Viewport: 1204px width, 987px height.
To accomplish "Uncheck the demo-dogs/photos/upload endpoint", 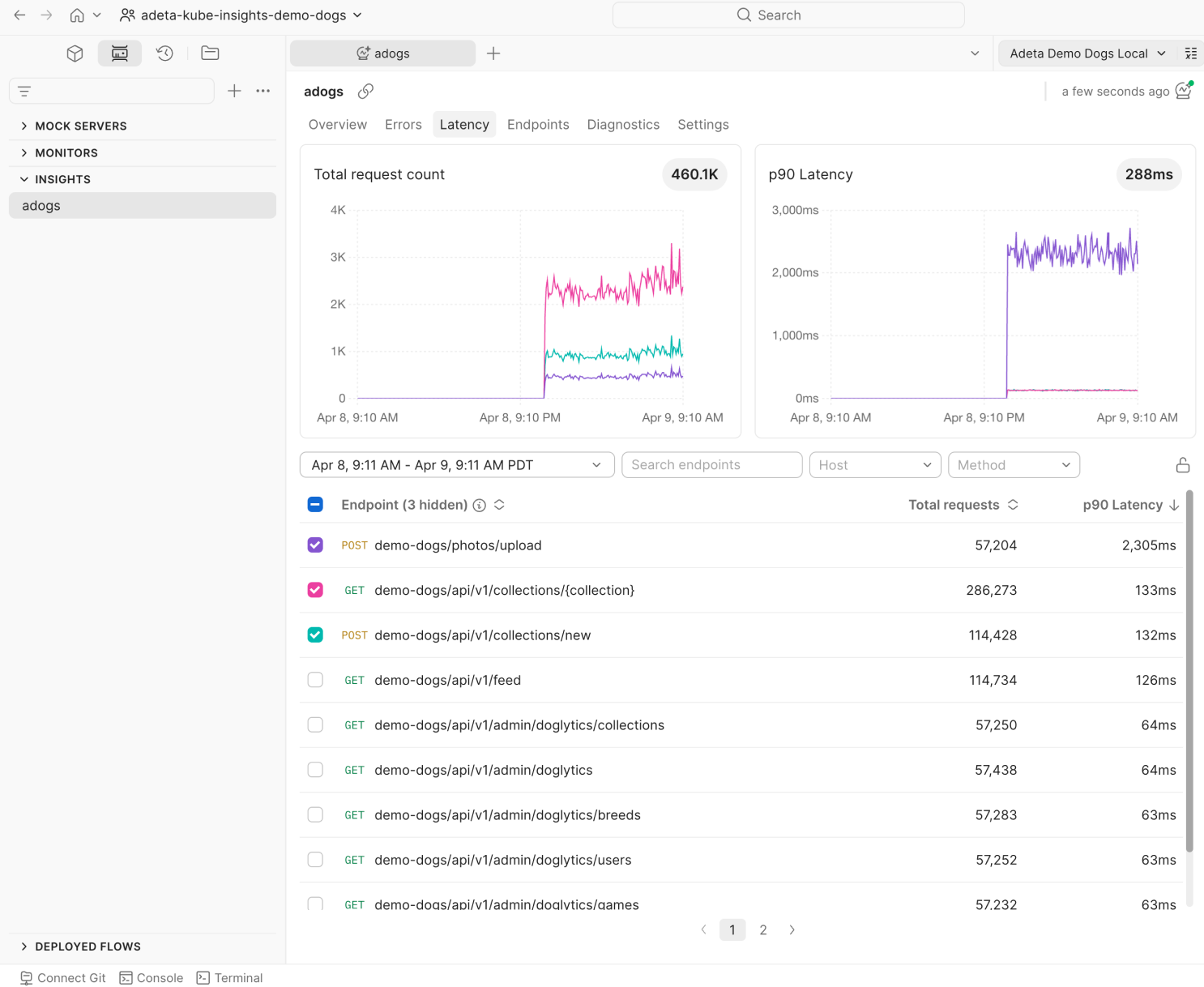I will 314,545.
